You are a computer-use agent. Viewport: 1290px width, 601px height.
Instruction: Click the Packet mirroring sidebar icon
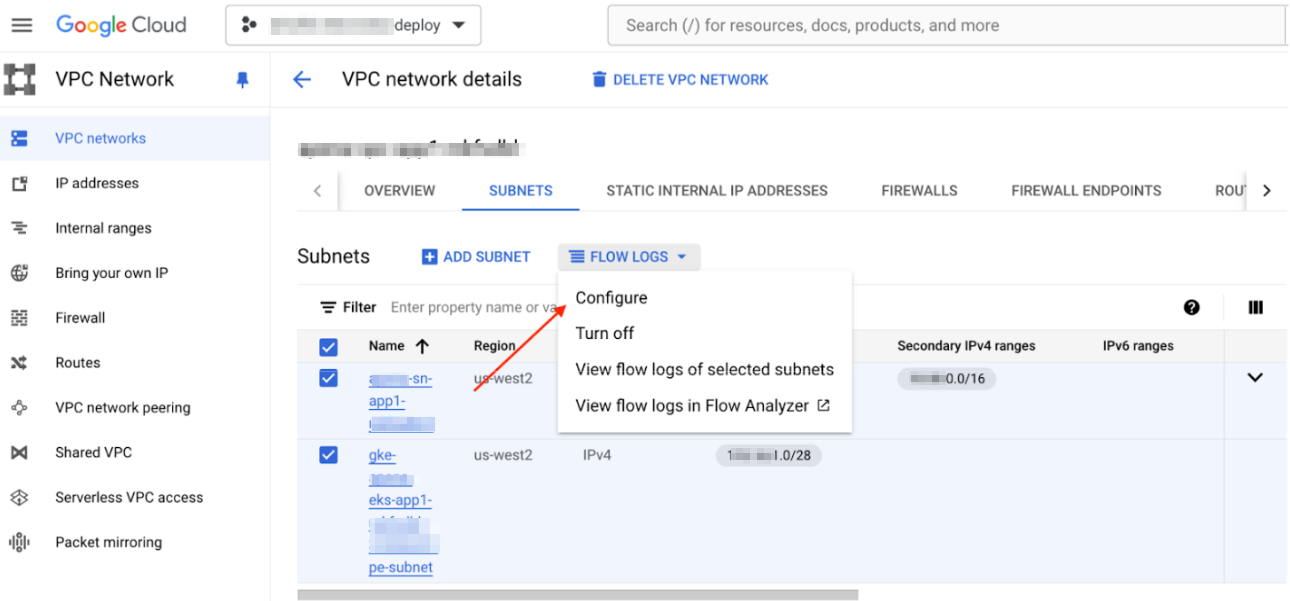pos(19,543)
